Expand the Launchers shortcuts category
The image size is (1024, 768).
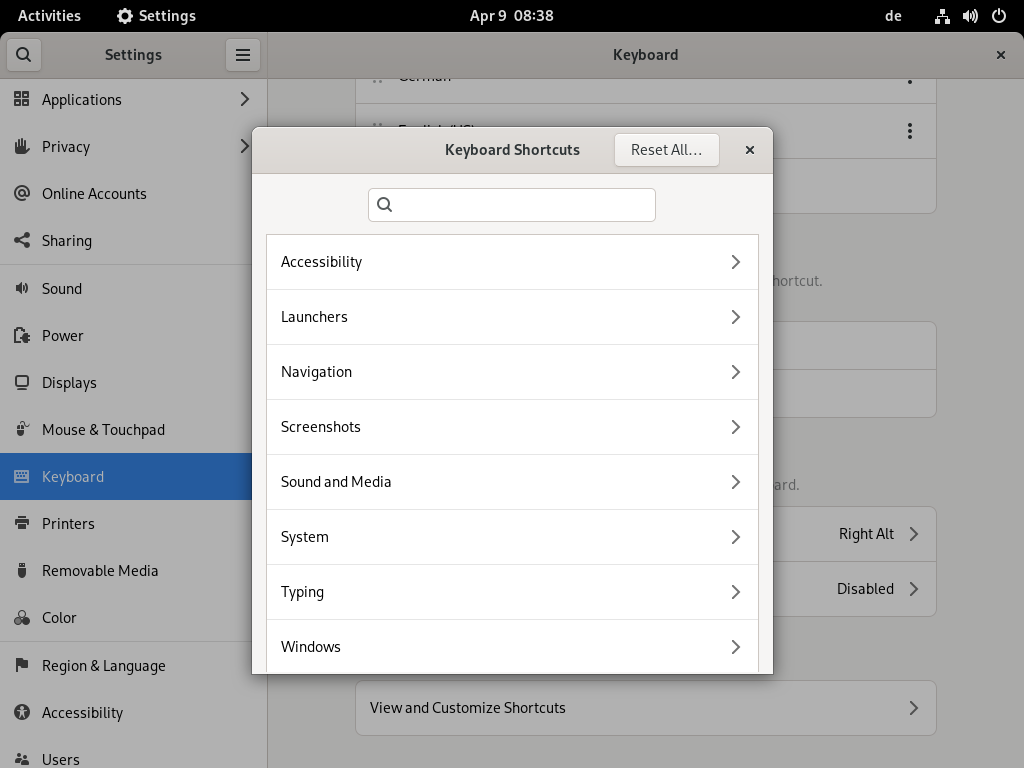(512, 317)
